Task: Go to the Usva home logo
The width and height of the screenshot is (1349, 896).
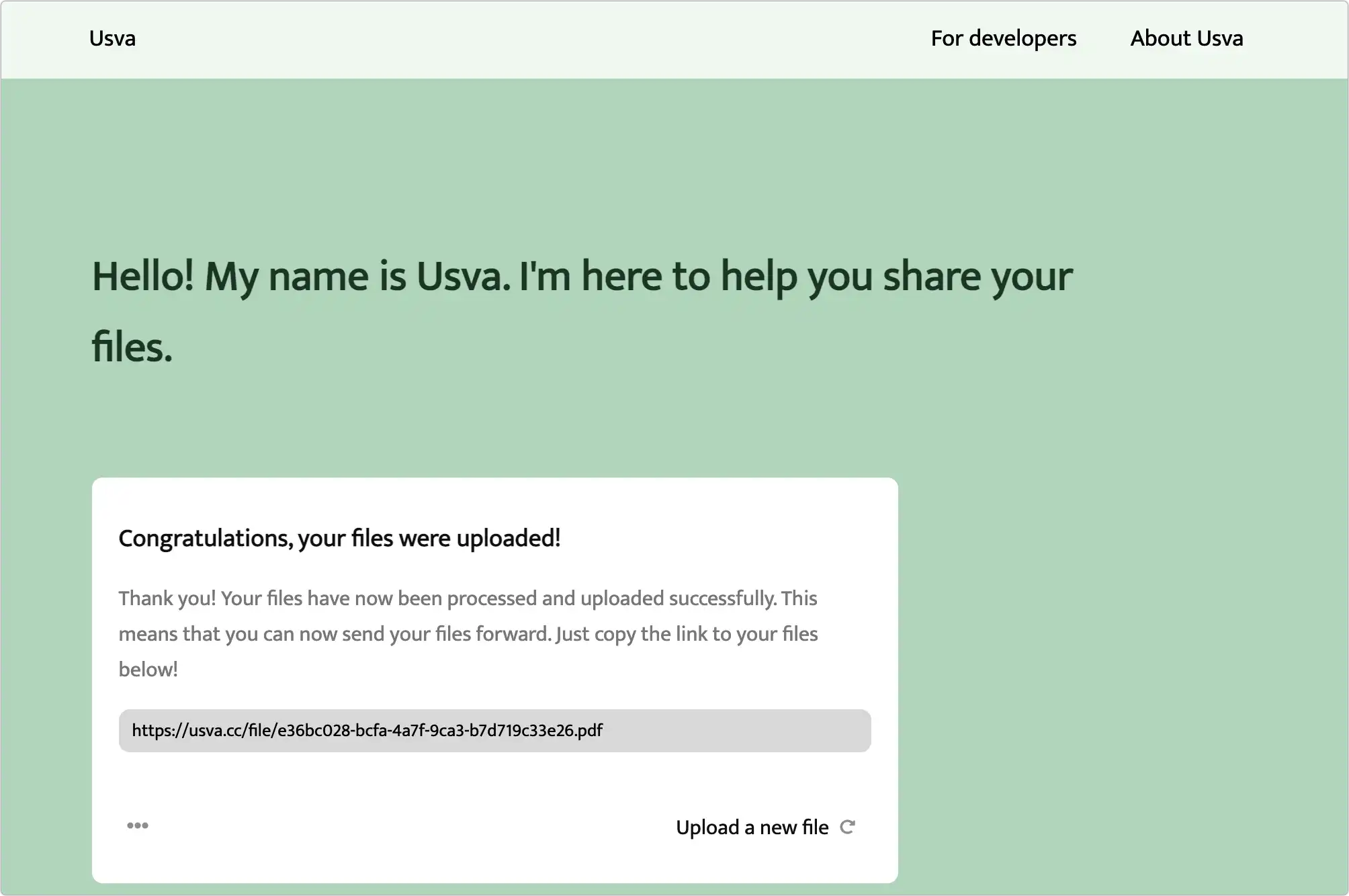Action: click(x=112, y=38)
